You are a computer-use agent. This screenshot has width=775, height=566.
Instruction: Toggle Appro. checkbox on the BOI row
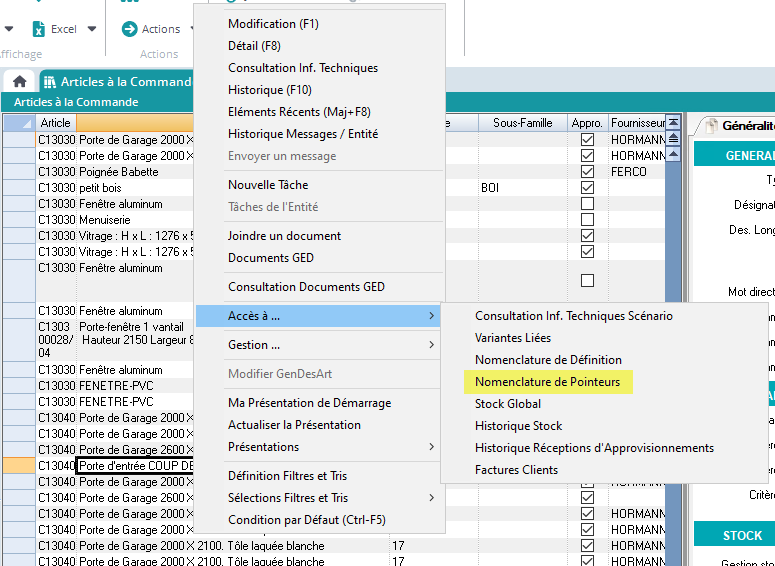click(x=587, y=188)
